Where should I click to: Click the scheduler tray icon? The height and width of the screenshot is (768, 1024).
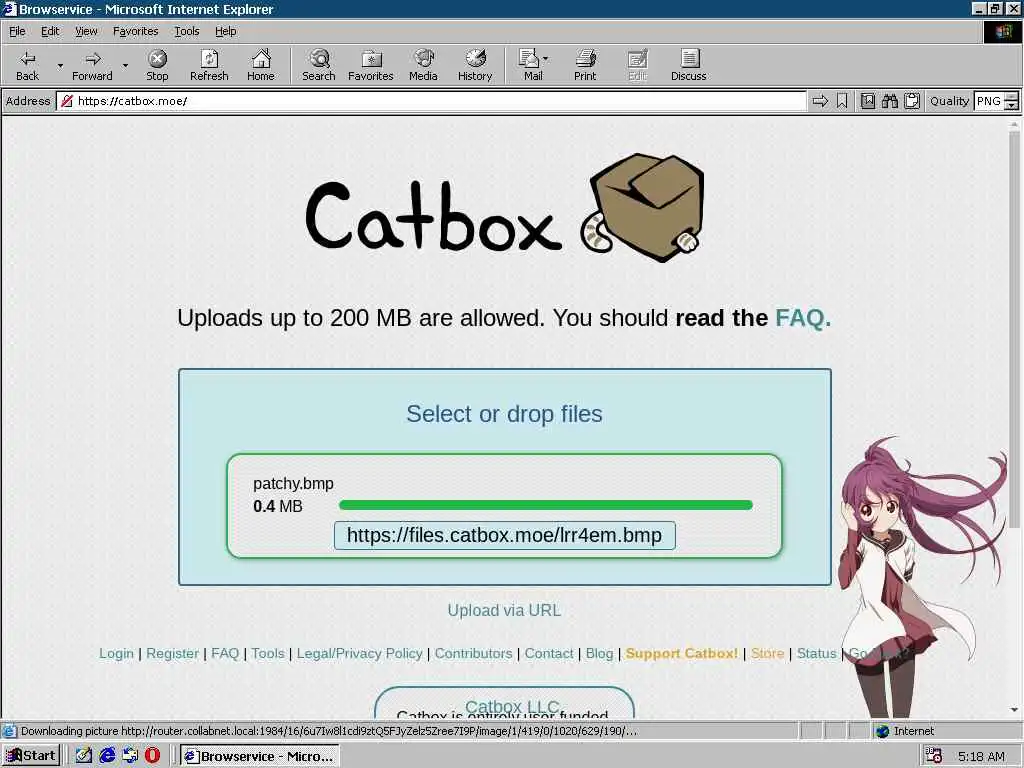(934, 756)
